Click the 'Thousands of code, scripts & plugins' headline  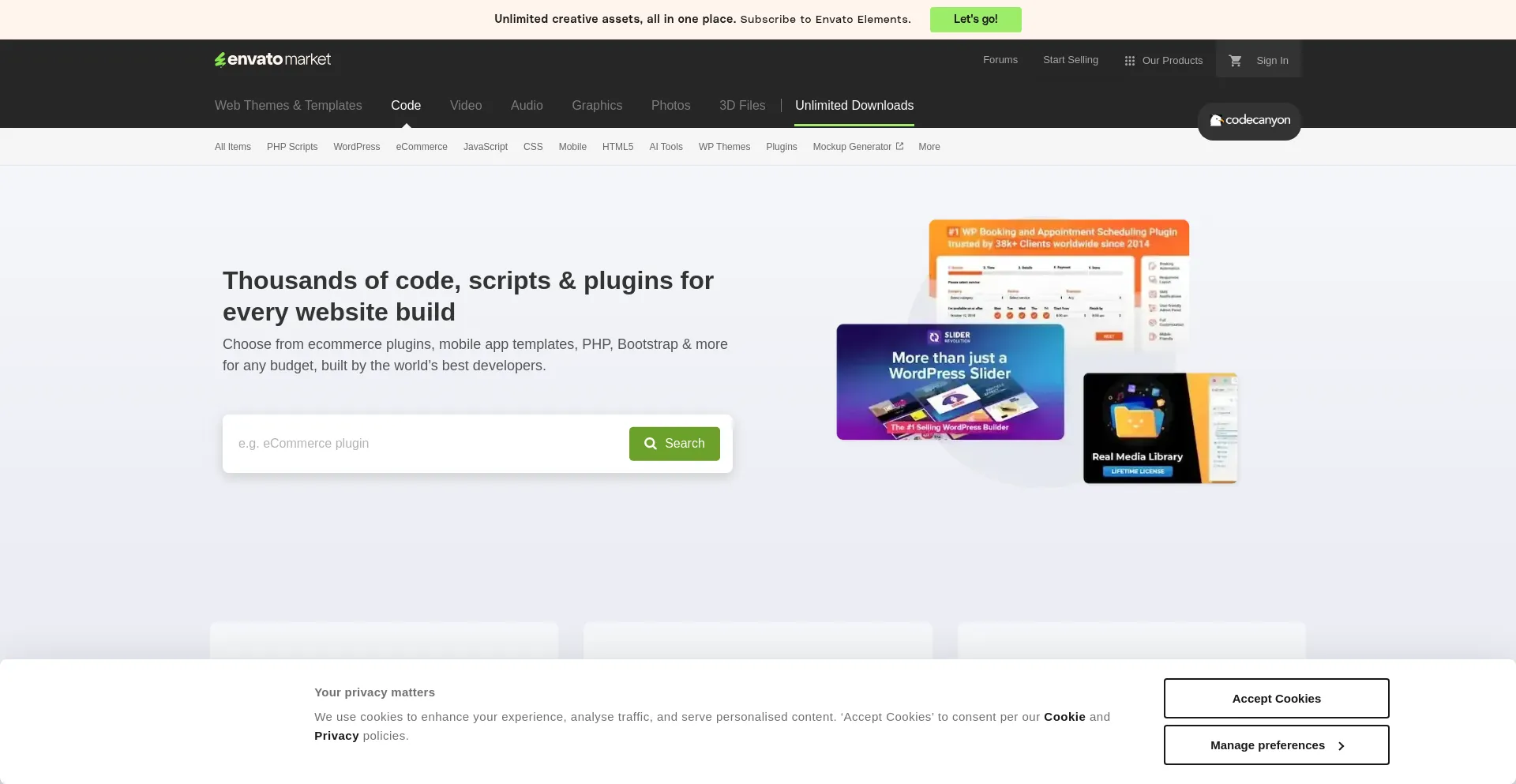click(x=468, y=296)
